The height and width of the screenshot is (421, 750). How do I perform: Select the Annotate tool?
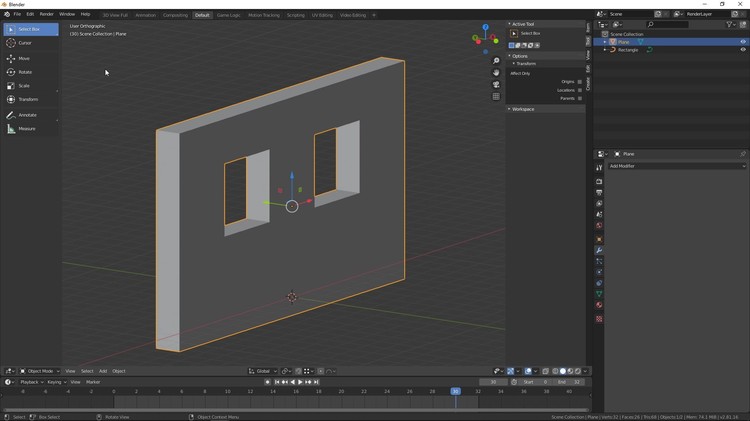[26, 115]
